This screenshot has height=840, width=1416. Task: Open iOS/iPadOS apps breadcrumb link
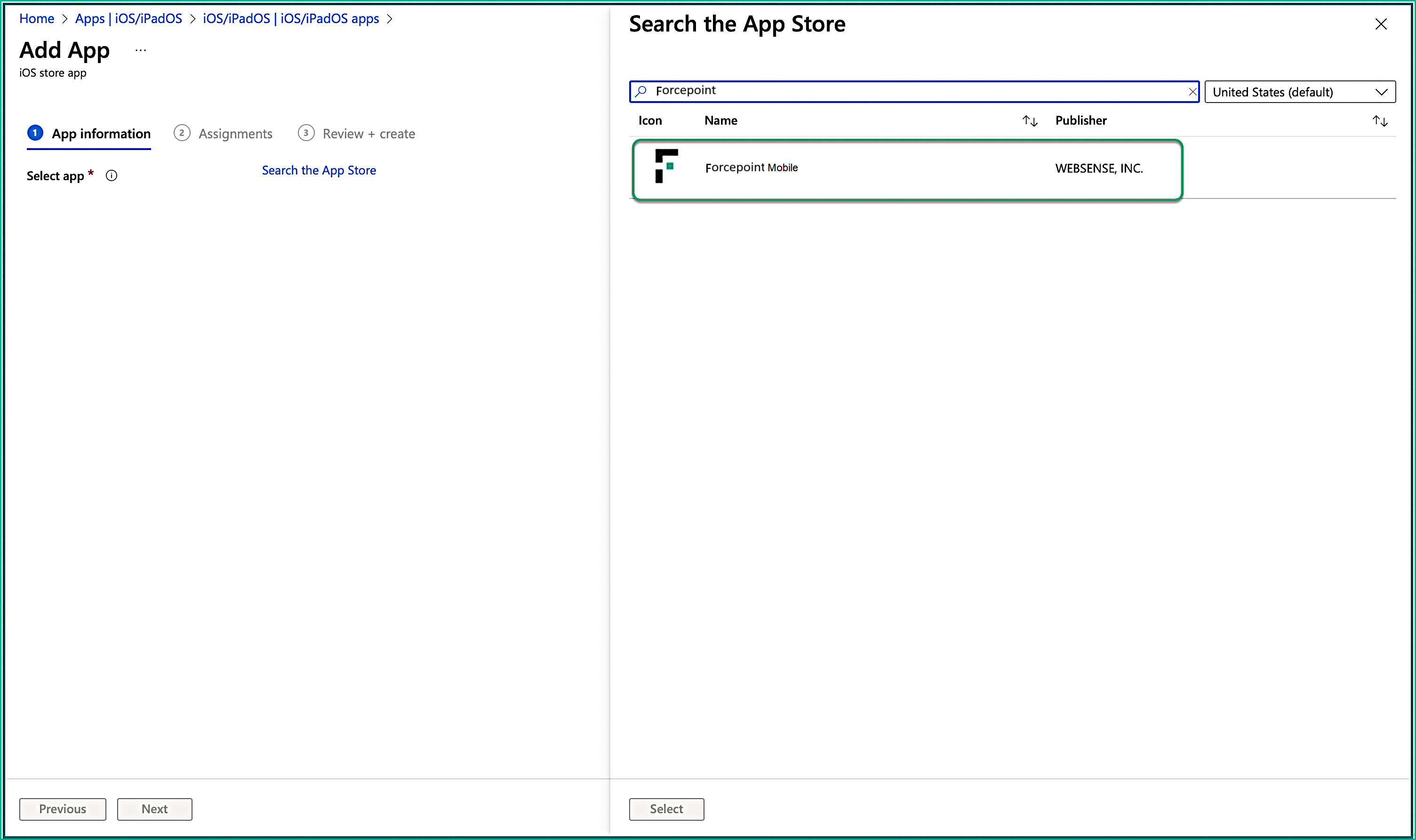pyautogui.click(x=290, y=19)
